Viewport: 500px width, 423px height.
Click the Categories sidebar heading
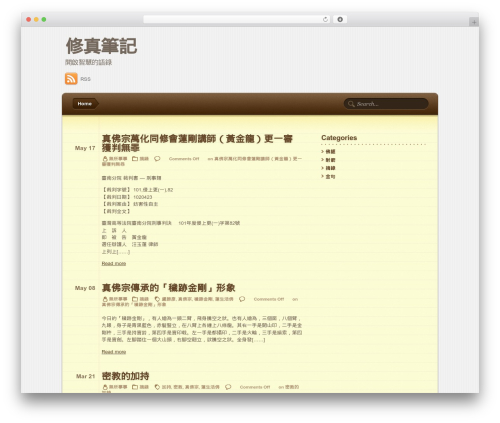point(339,138)
